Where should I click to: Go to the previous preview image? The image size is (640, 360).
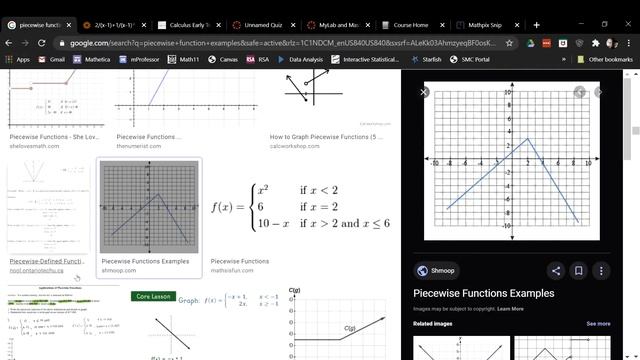(580, 92)
